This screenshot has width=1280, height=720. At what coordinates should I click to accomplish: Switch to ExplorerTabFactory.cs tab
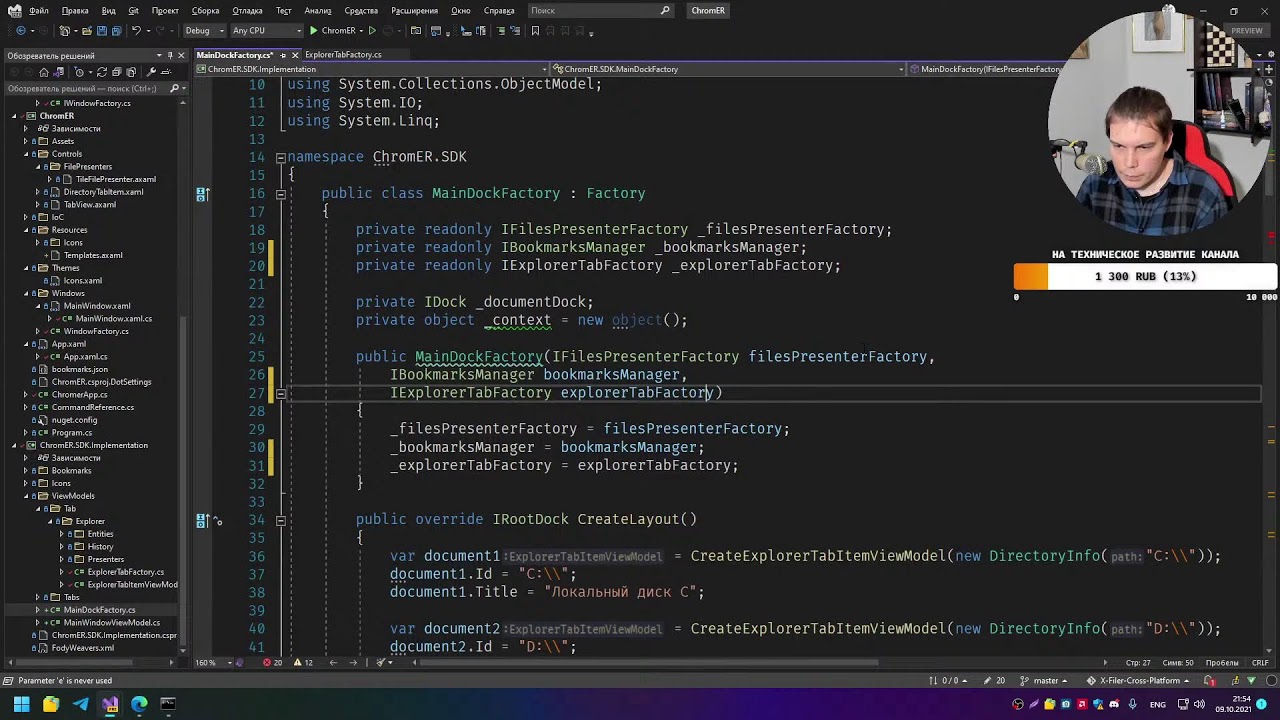click(343, 55)
